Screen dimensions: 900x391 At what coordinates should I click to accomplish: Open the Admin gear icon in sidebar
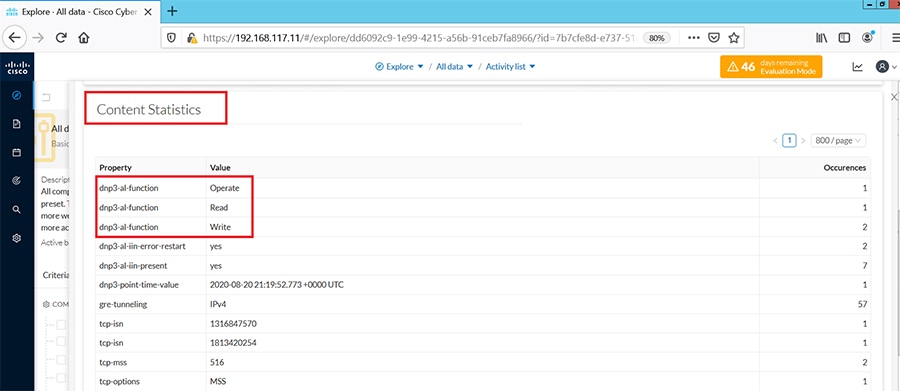coord(17,238)
